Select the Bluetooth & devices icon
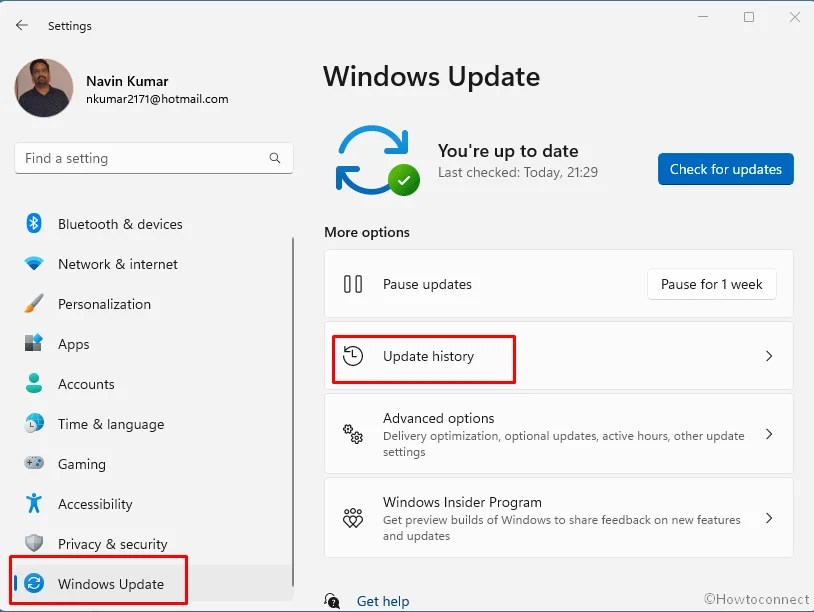 tap(33, 224)
